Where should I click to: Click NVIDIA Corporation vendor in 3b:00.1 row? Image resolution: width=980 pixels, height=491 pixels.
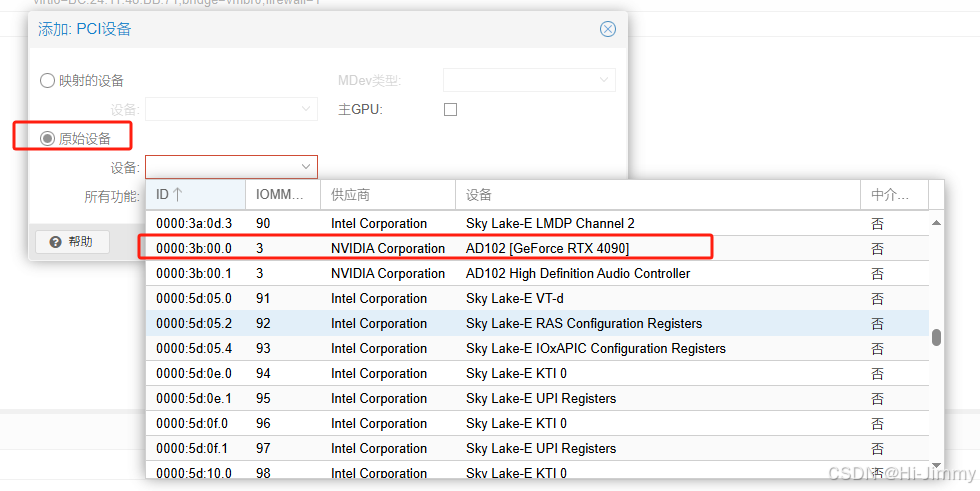[388, 274]
